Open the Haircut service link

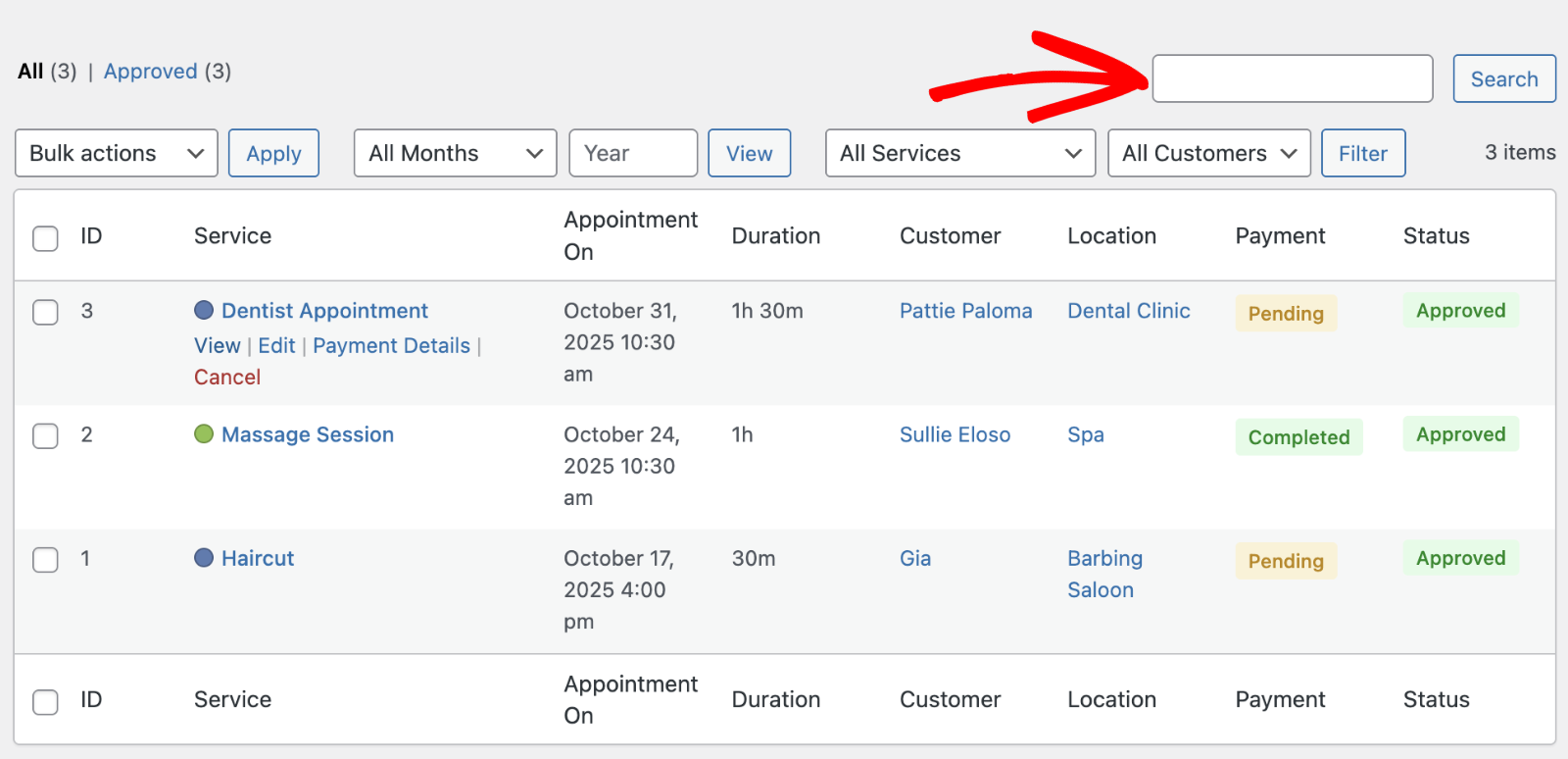point(258,558)
